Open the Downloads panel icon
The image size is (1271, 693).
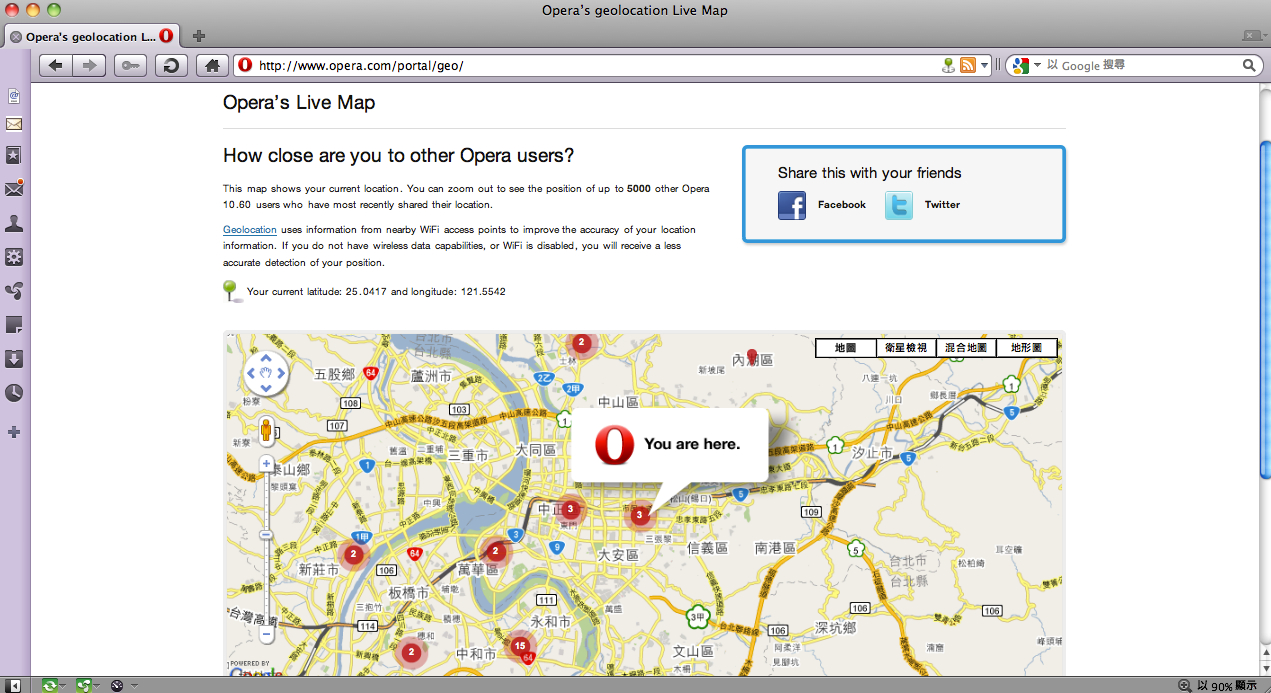14,359
